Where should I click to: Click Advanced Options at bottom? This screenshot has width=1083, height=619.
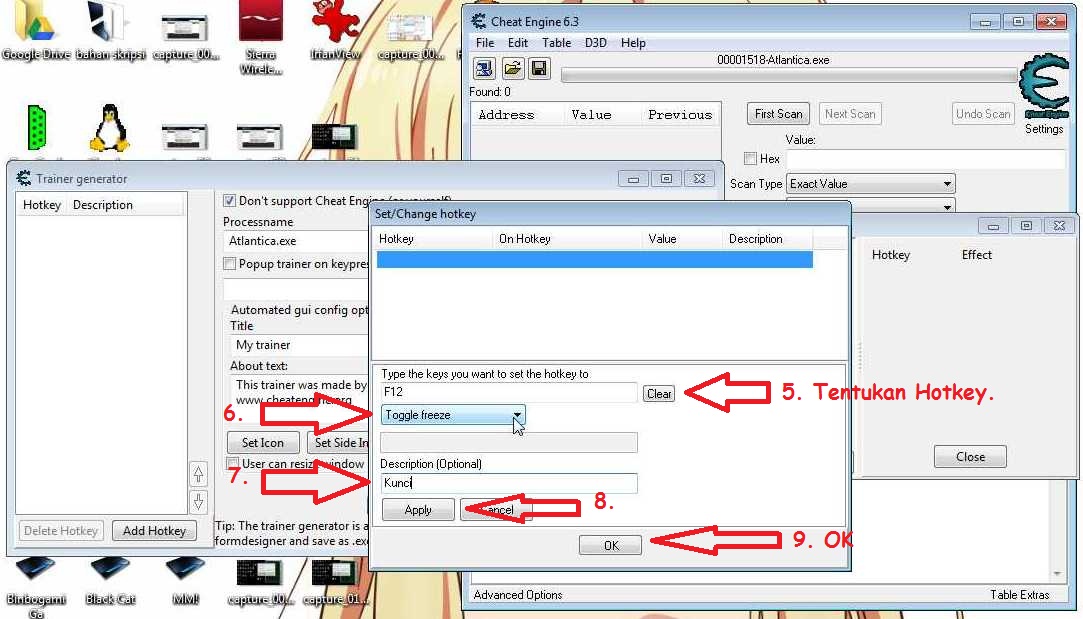pos(518,595)
